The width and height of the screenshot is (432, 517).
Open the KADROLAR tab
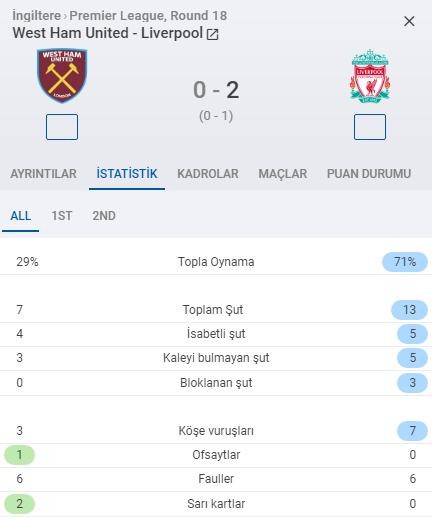(208, 174)
